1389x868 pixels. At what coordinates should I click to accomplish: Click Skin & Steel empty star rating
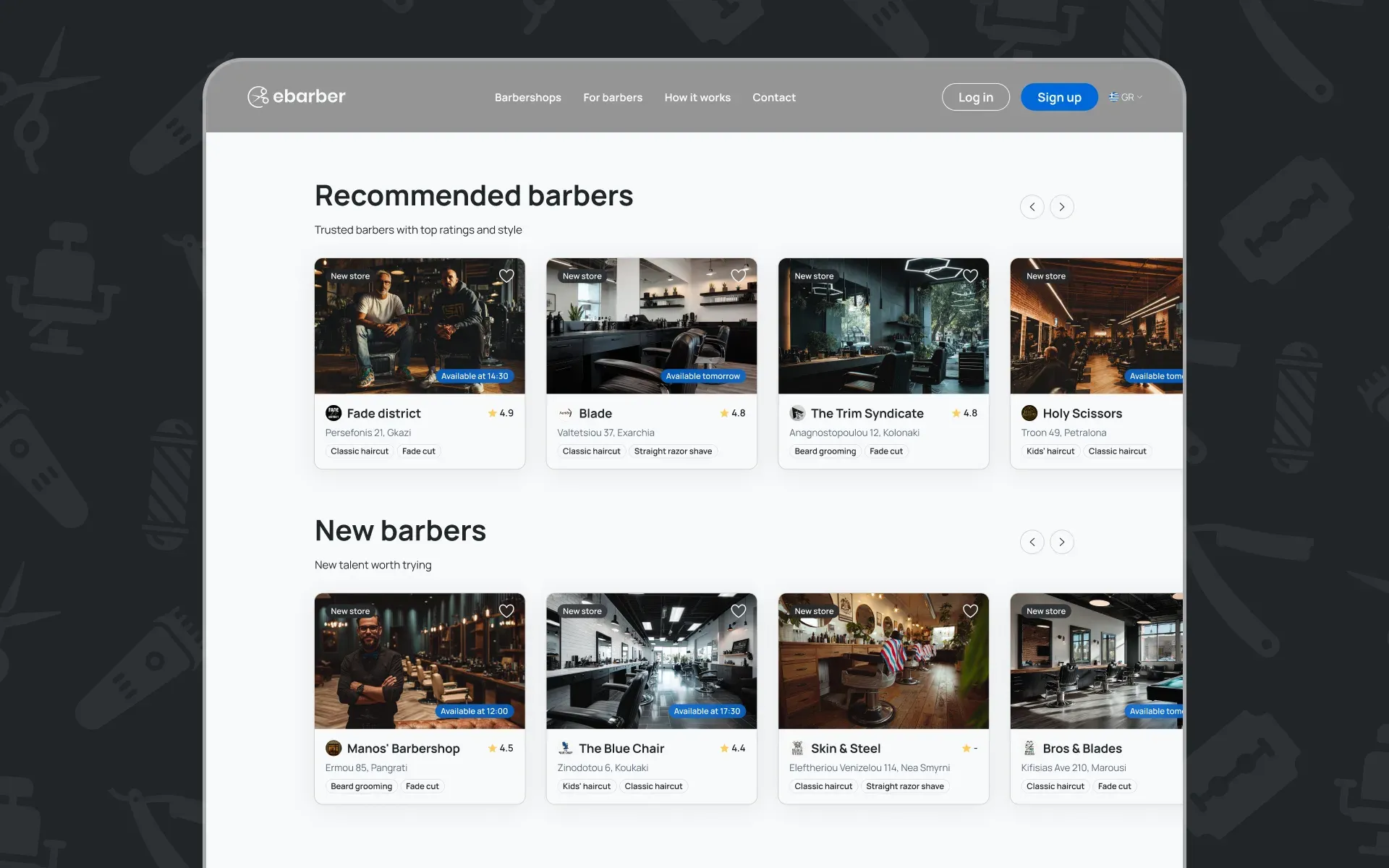969,748
